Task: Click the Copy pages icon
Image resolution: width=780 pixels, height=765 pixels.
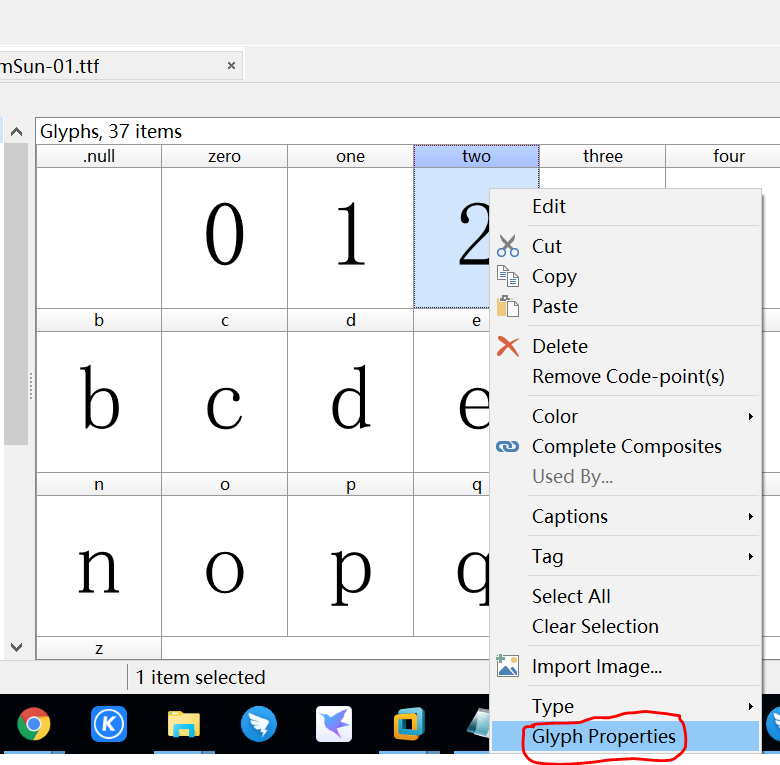Action: (x=507, y=276)
